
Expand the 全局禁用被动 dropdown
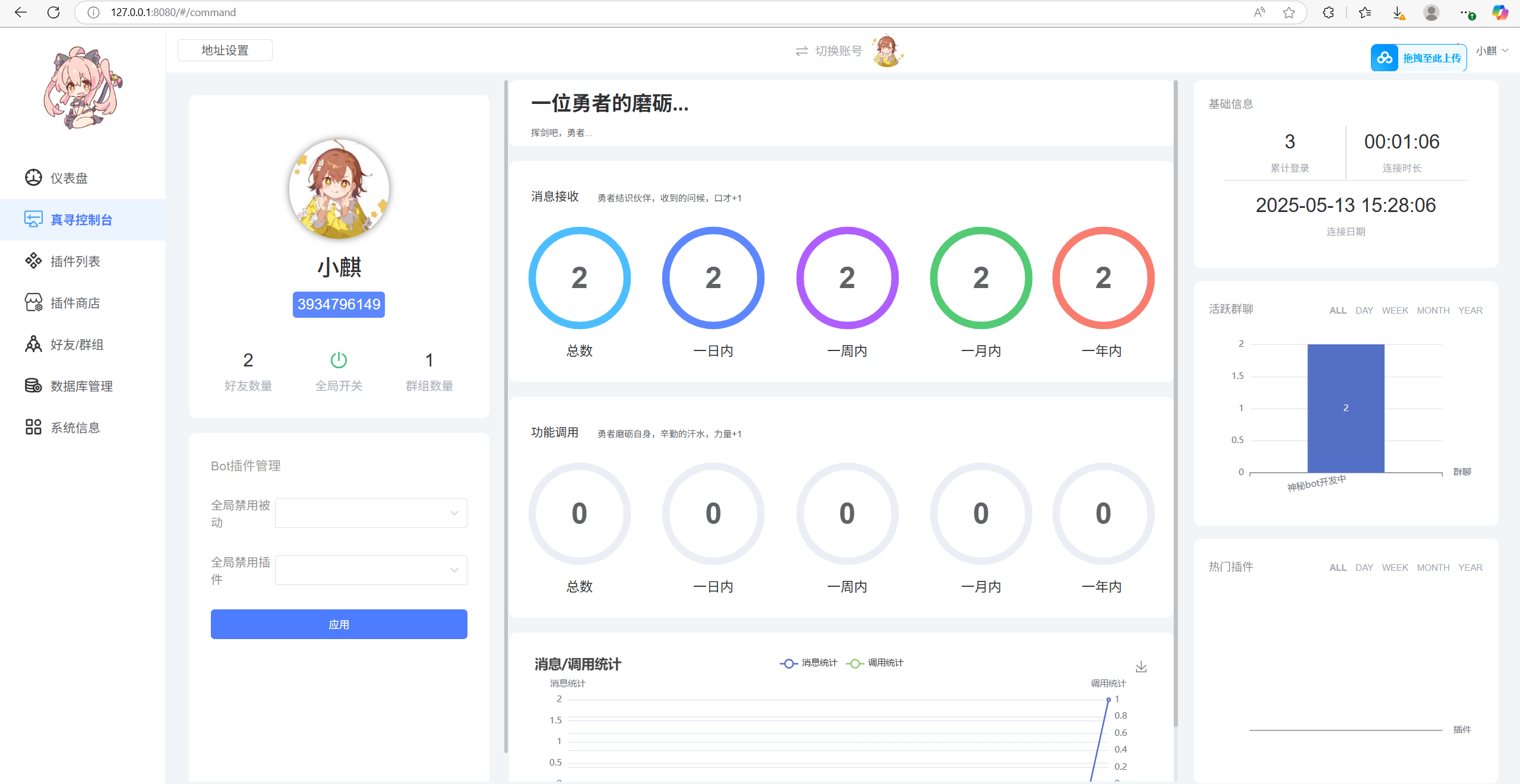click(371, 513)
